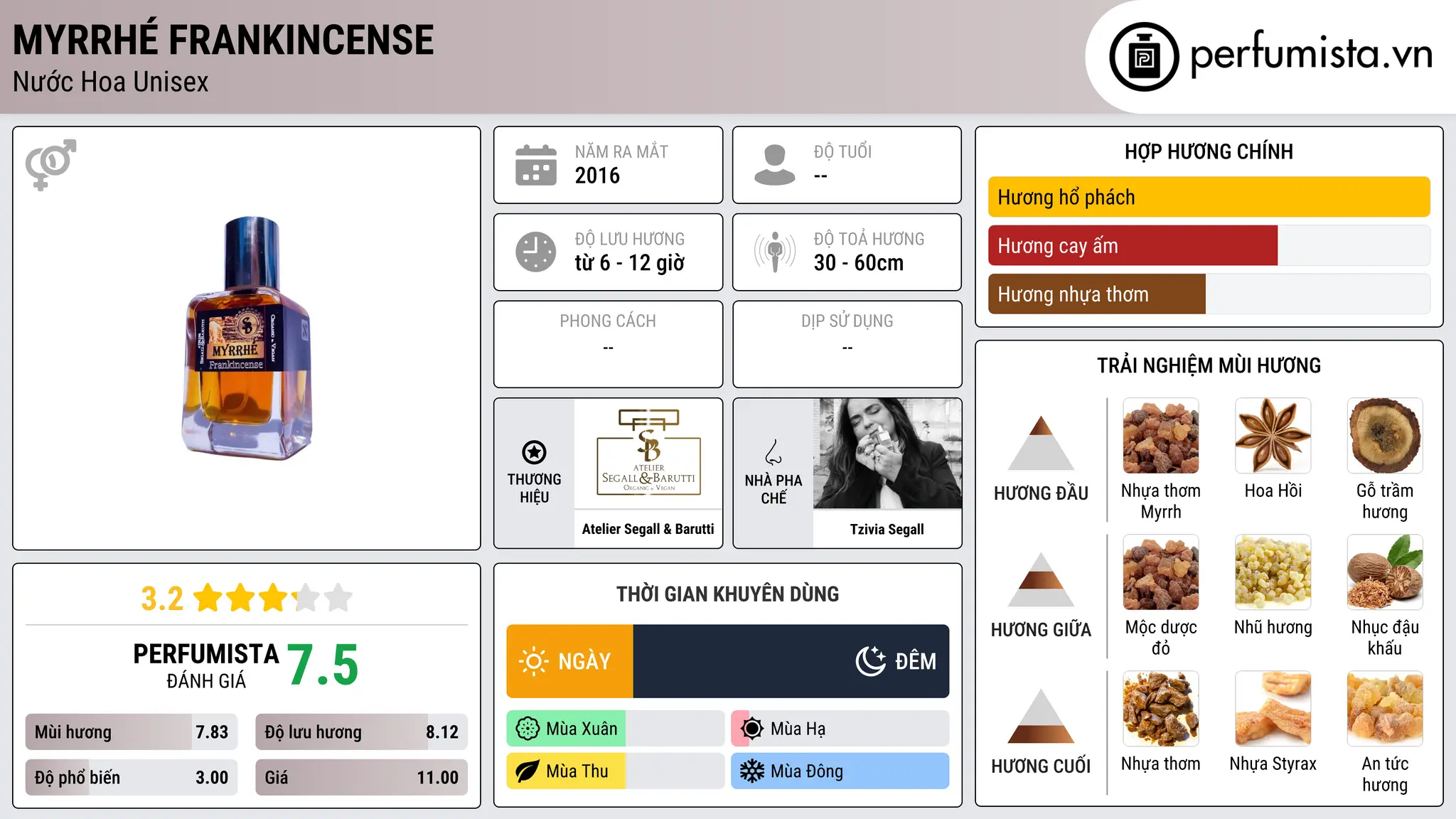Click the sun icon for Mùa Hạ
1456x819 pixels.
click(752, 729)
